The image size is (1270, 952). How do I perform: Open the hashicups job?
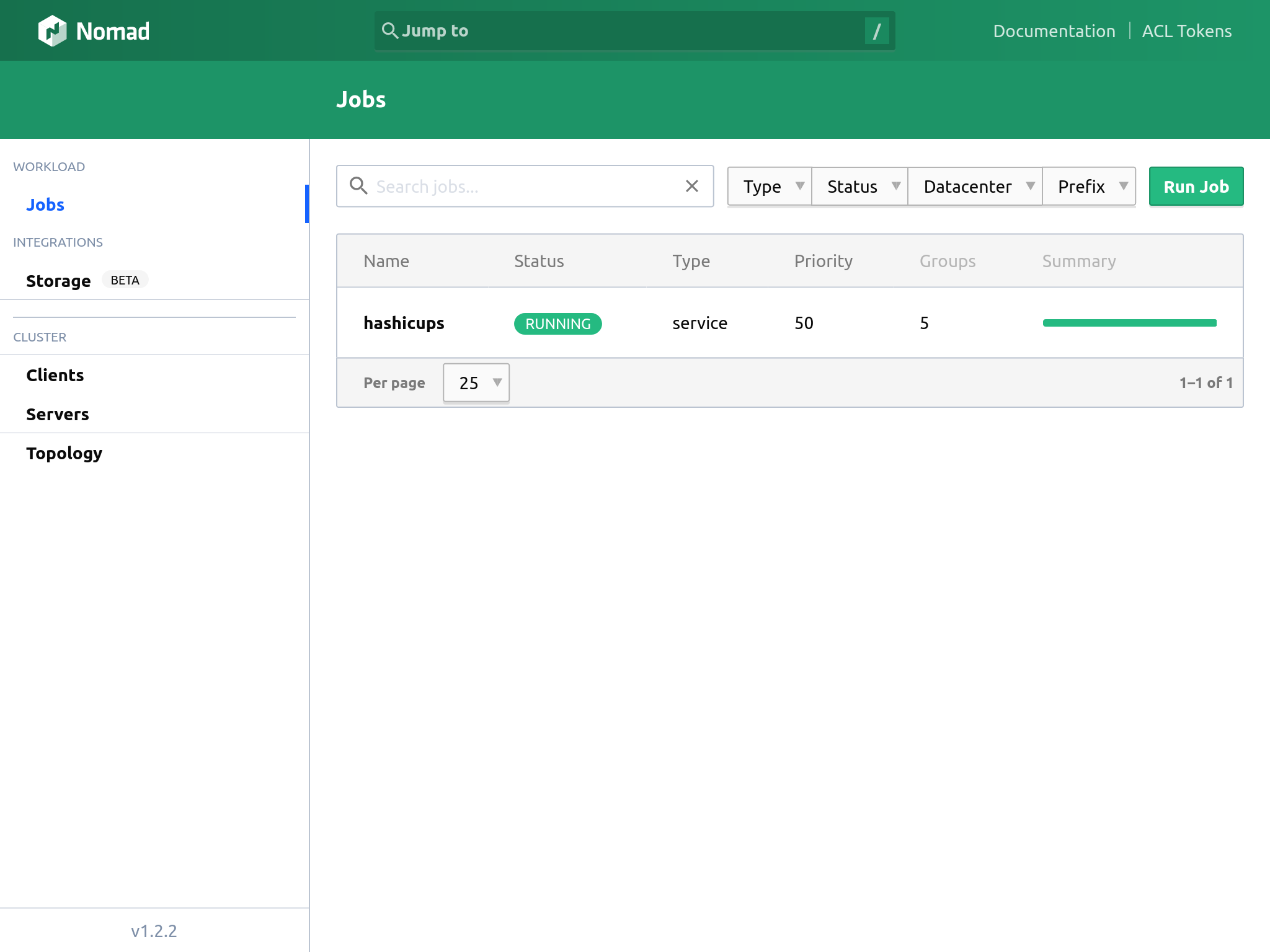404,323
